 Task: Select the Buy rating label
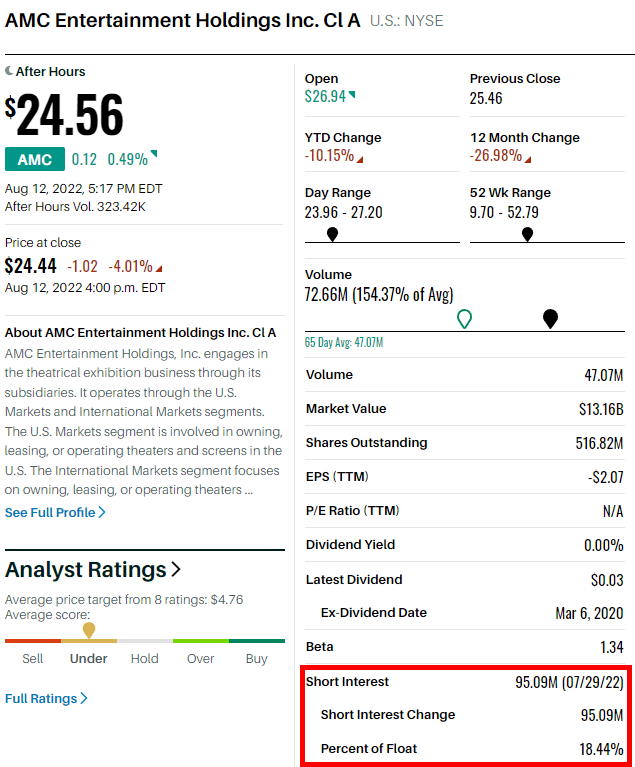256,659
